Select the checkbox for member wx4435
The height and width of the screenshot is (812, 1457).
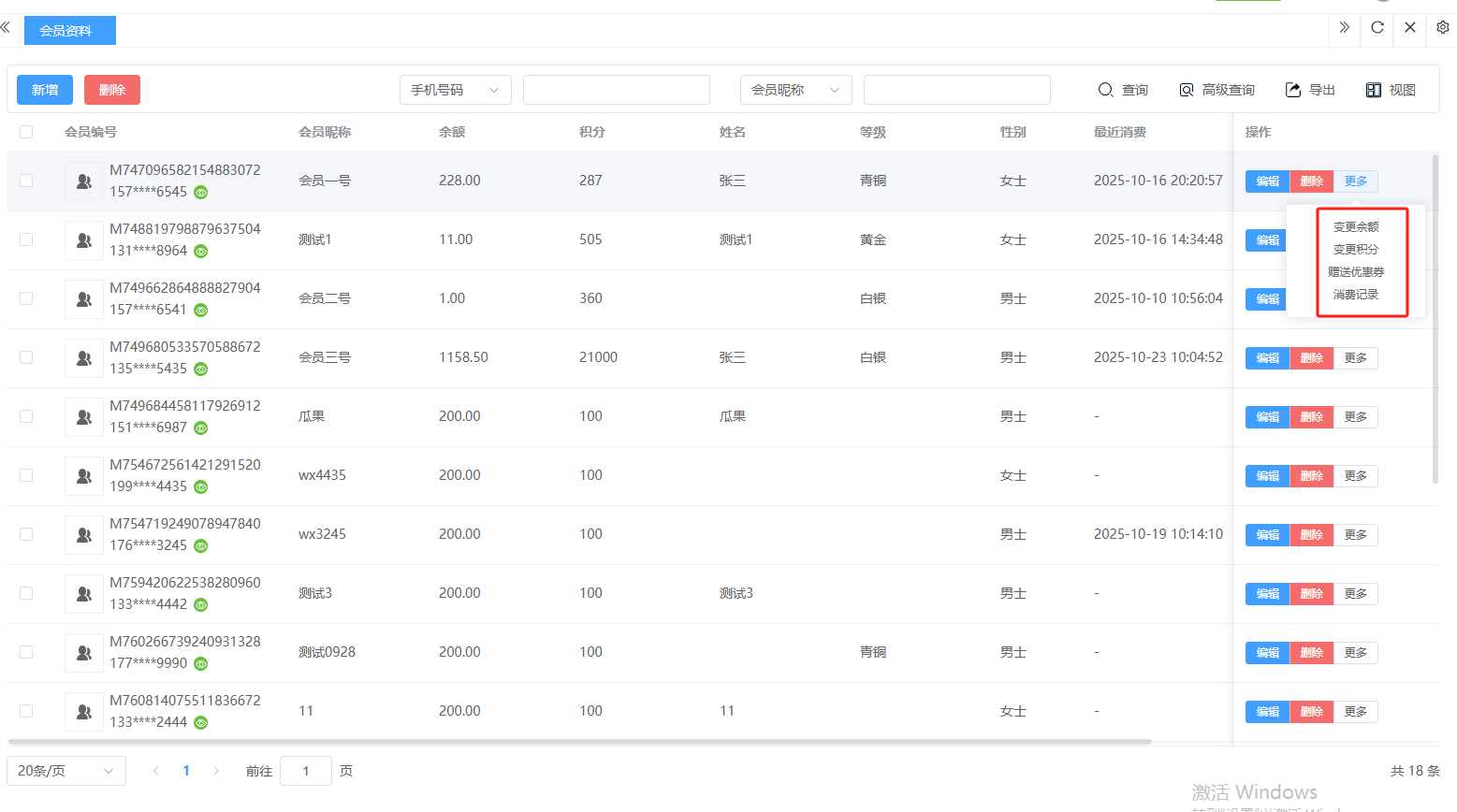tap(26, 475)
